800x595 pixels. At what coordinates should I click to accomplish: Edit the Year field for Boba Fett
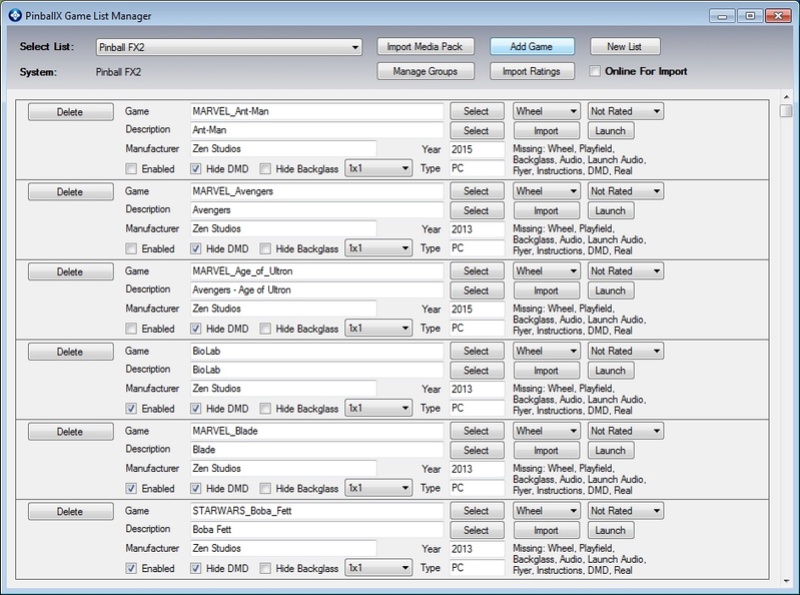pyautogui.click(x=477, y=549)
